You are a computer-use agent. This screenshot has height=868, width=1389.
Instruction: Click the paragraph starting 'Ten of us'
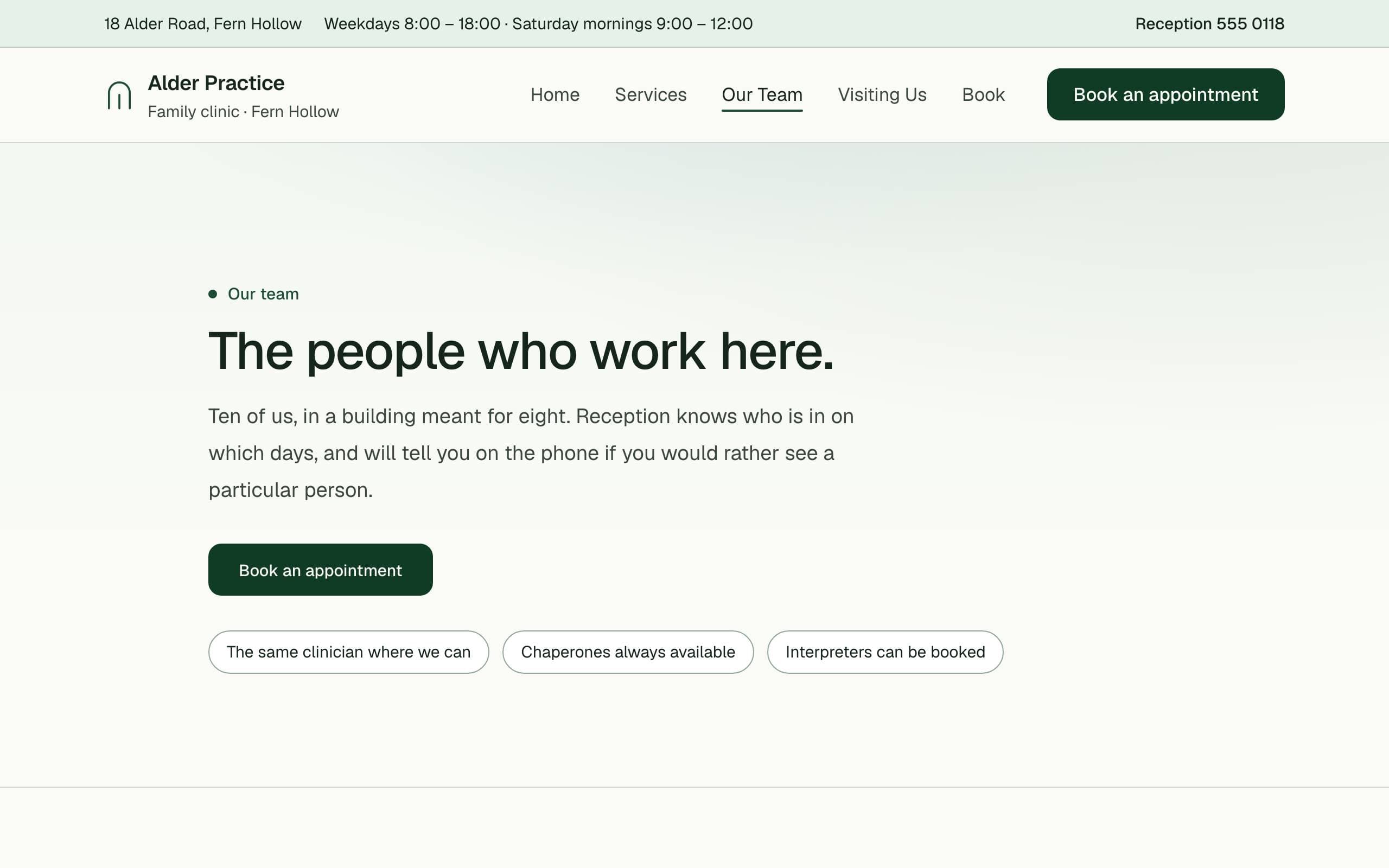[531, 453]
